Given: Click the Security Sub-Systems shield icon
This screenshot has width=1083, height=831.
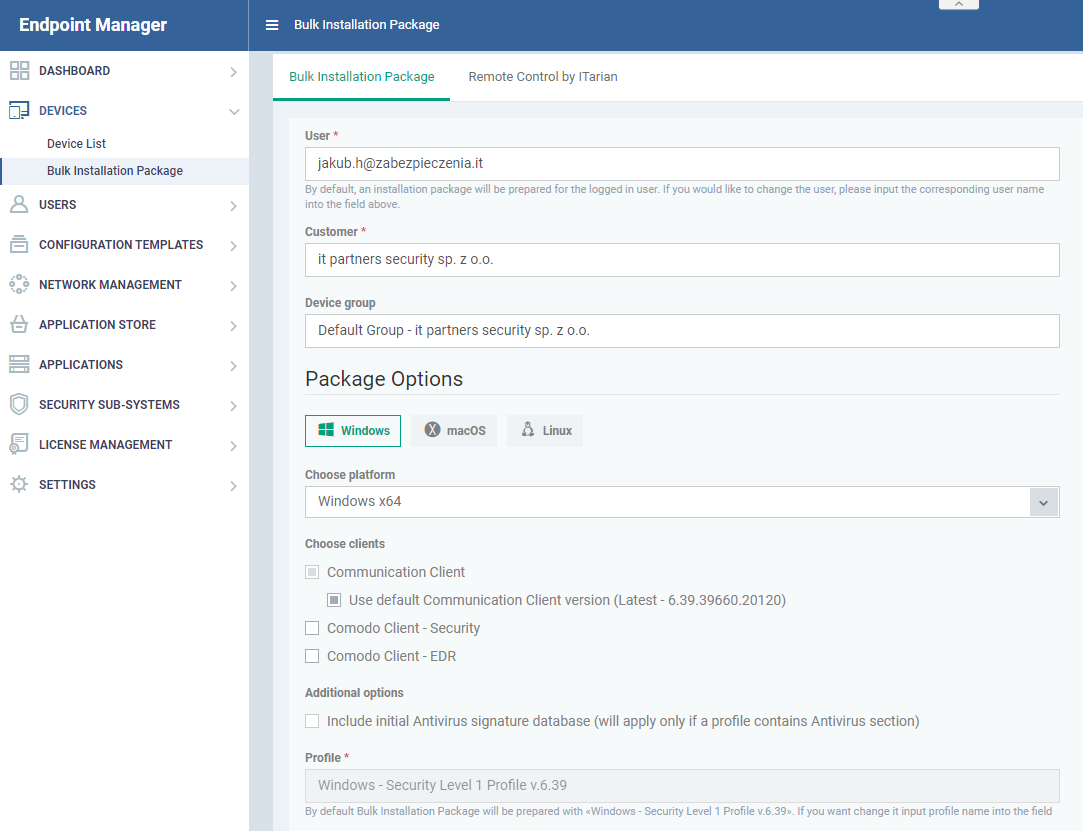Looking at the screenshot, I should [x=19, y=404].
